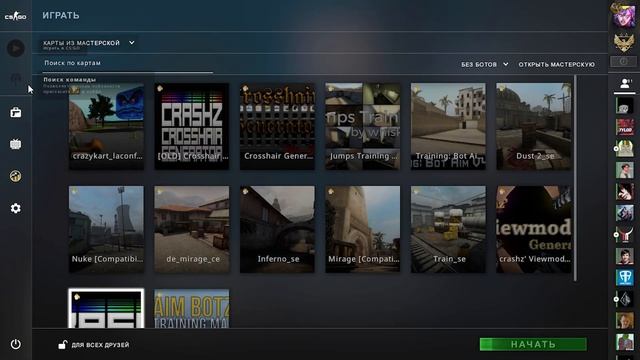Open the 'Без ботов' bots dropdown
Viewport: 640px width, 360px height.
pyautogui.click(x=484, y=64)
